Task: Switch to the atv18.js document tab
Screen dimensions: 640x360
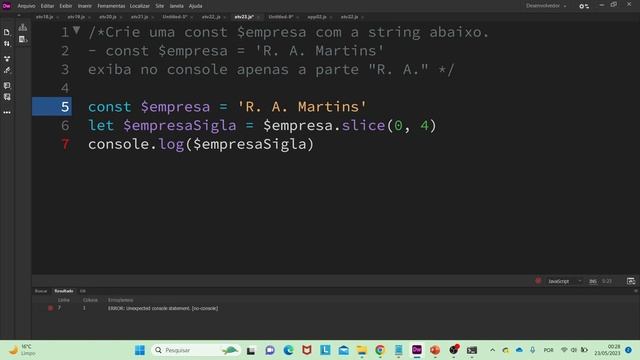Action: [44, 17]
